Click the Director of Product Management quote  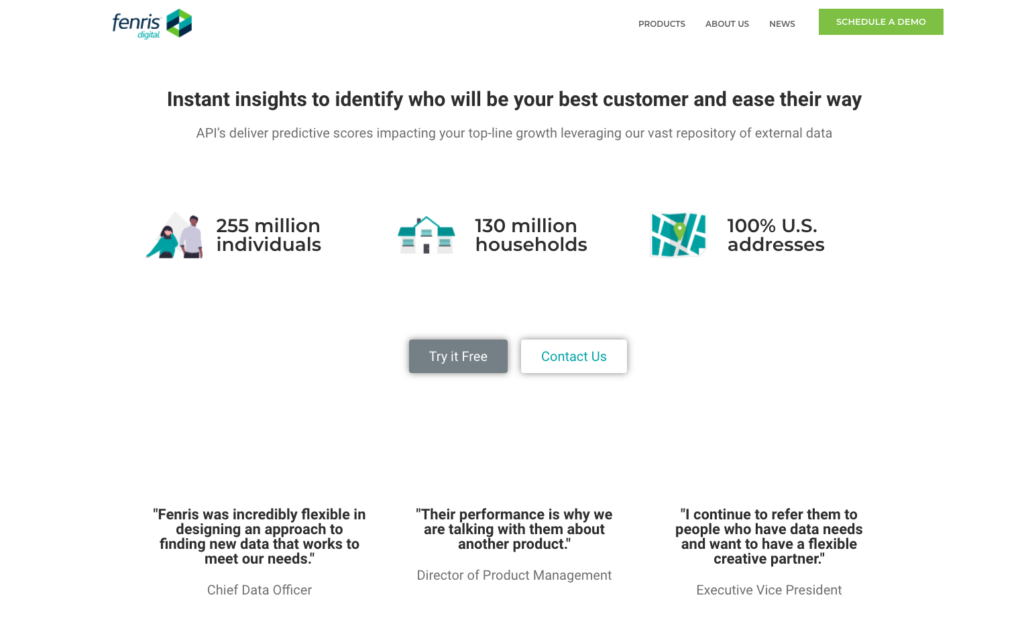[x=514, y=529]
